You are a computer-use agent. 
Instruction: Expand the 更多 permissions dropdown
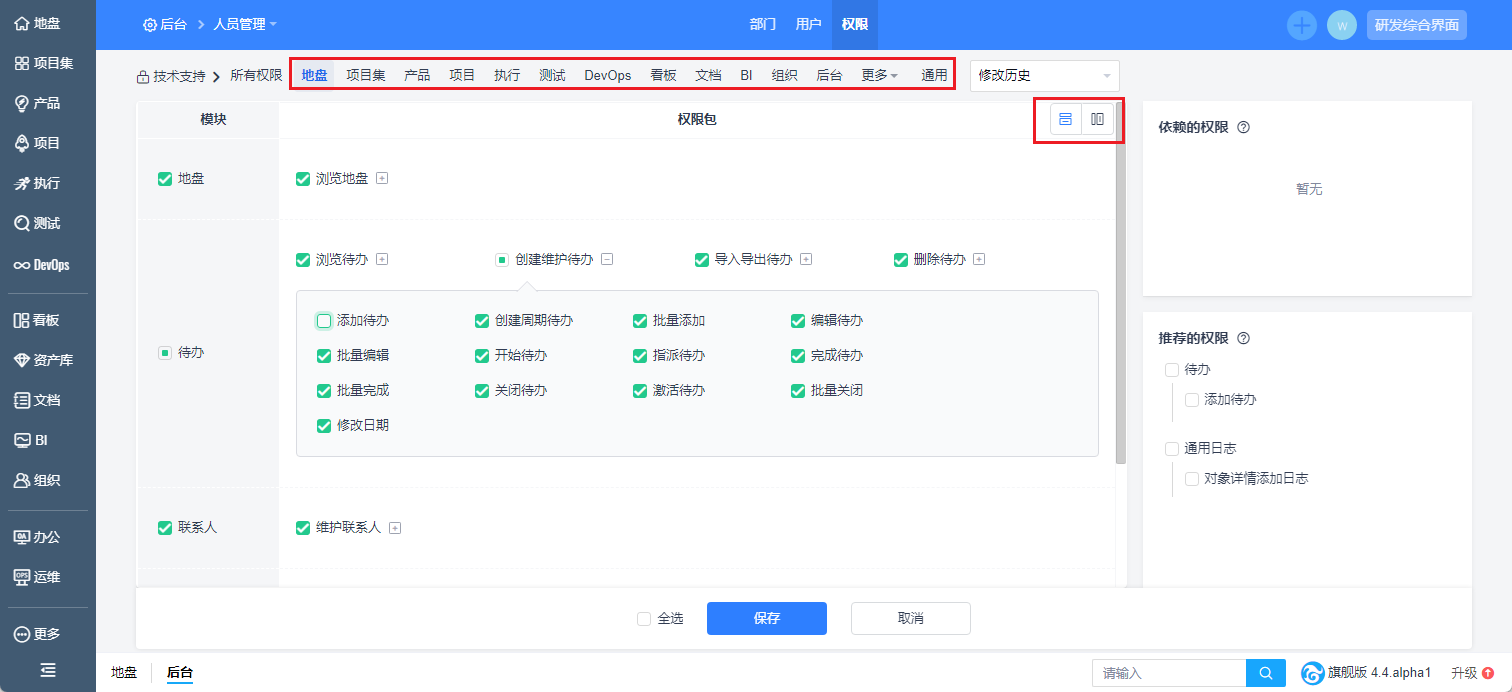click(x=879, y=75)
